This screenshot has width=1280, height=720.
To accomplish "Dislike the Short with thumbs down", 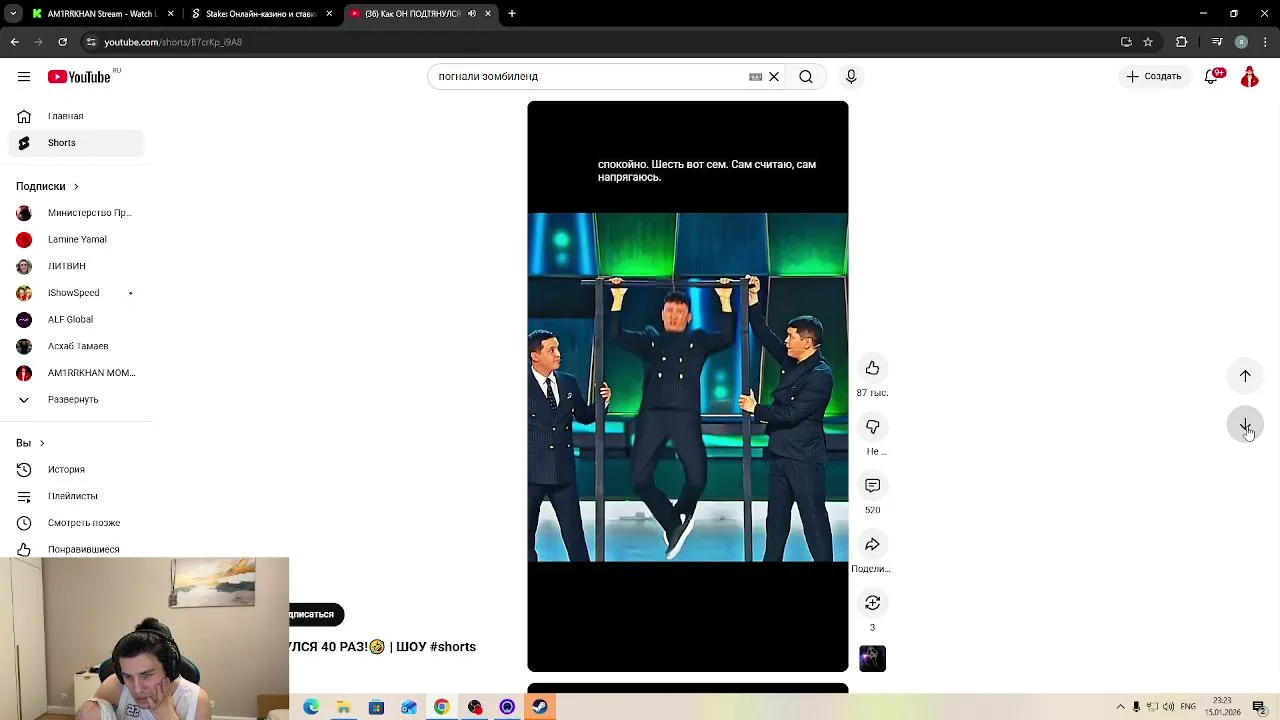I will click(873, 427).
